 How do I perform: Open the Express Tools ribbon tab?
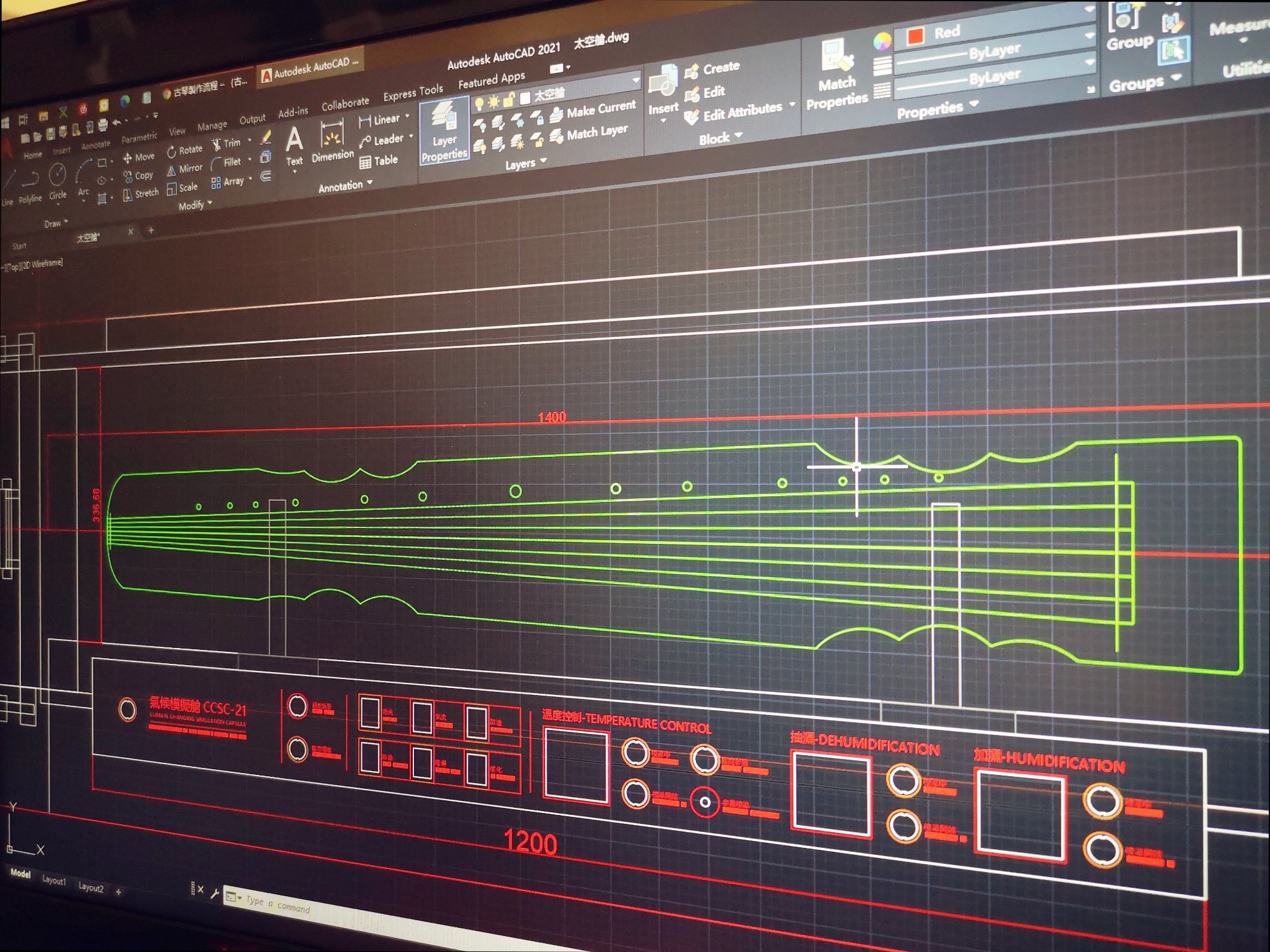coord(413,93)
